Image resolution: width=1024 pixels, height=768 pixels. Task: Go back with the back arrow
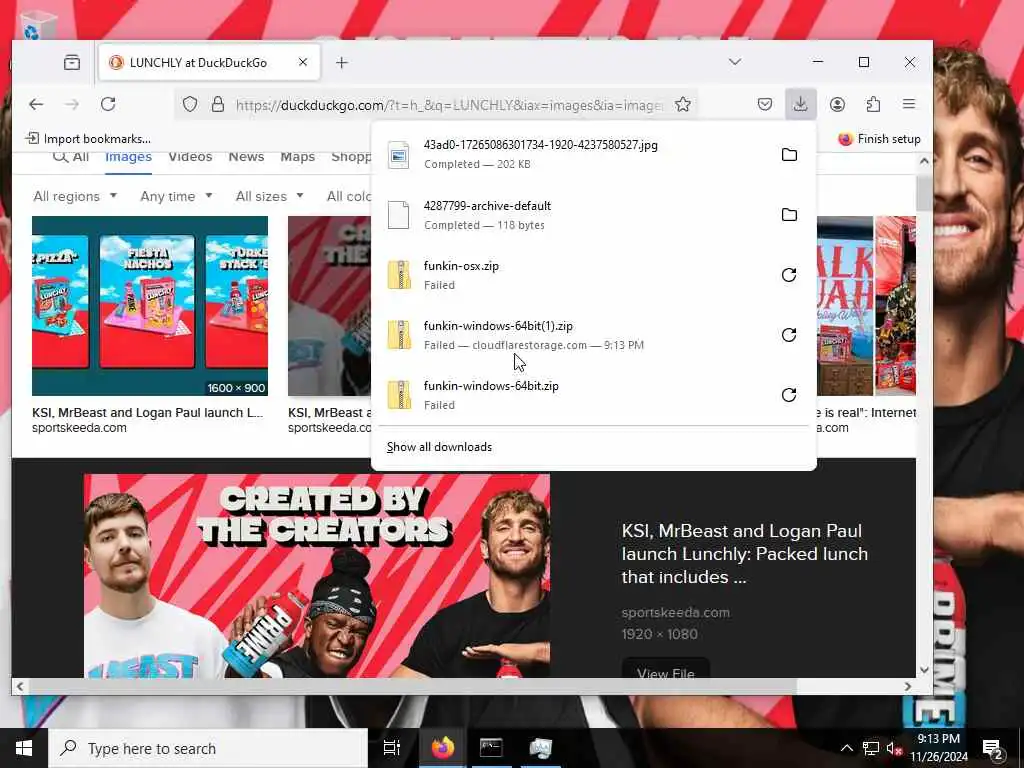pos(37,104)
